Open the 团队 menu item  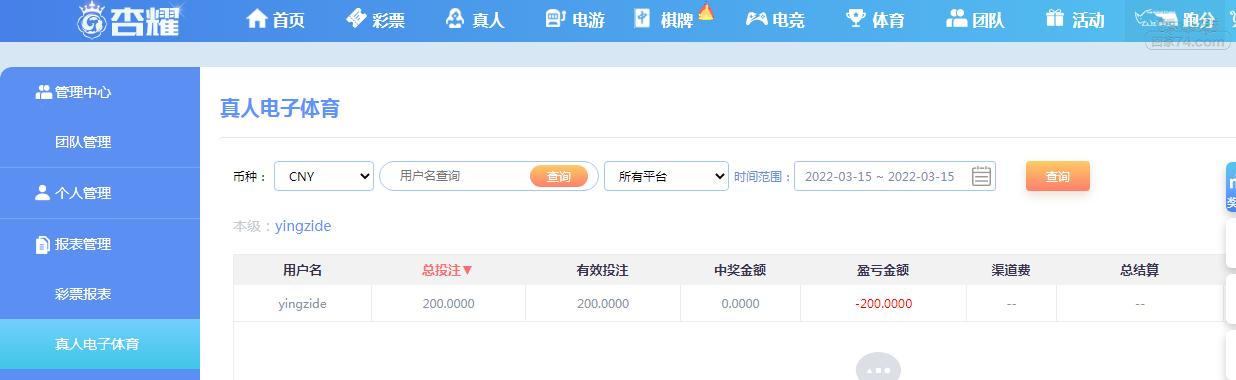[975, 19]
